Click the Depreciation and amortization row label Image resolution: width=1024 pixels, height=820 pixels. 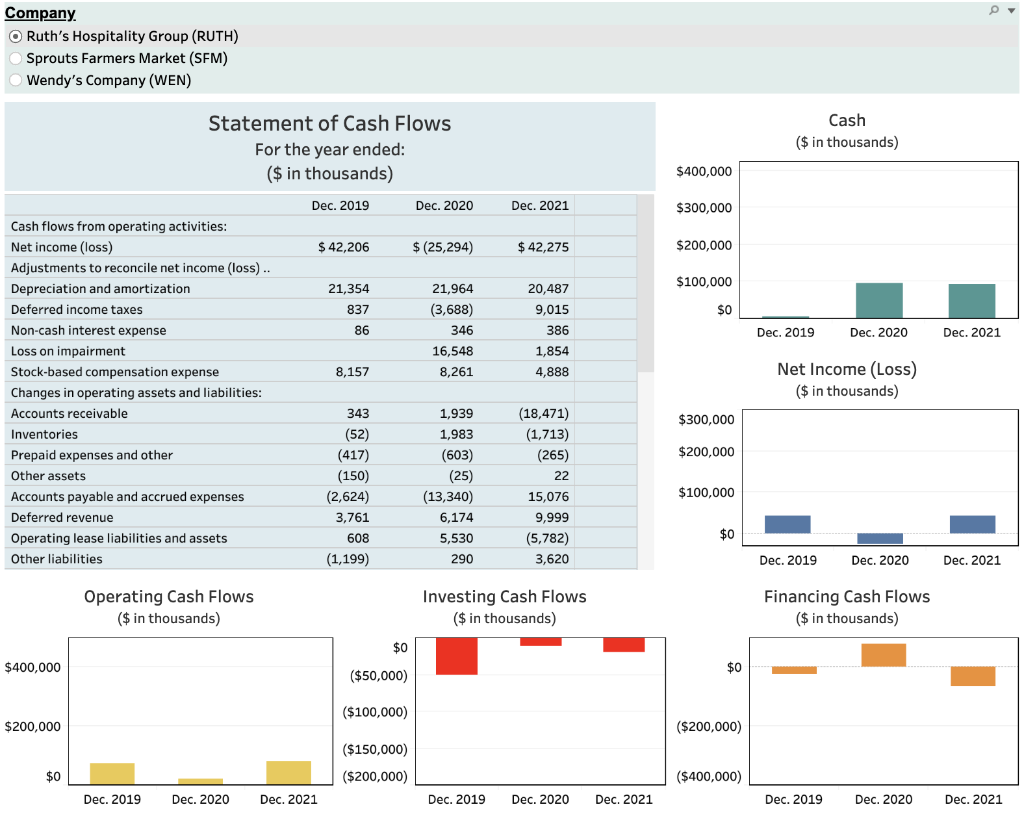[101, 289]
